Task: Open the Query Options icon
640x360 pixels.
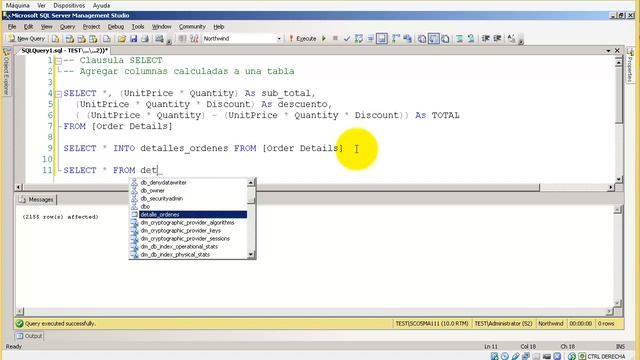Action: tap(370, 38)
